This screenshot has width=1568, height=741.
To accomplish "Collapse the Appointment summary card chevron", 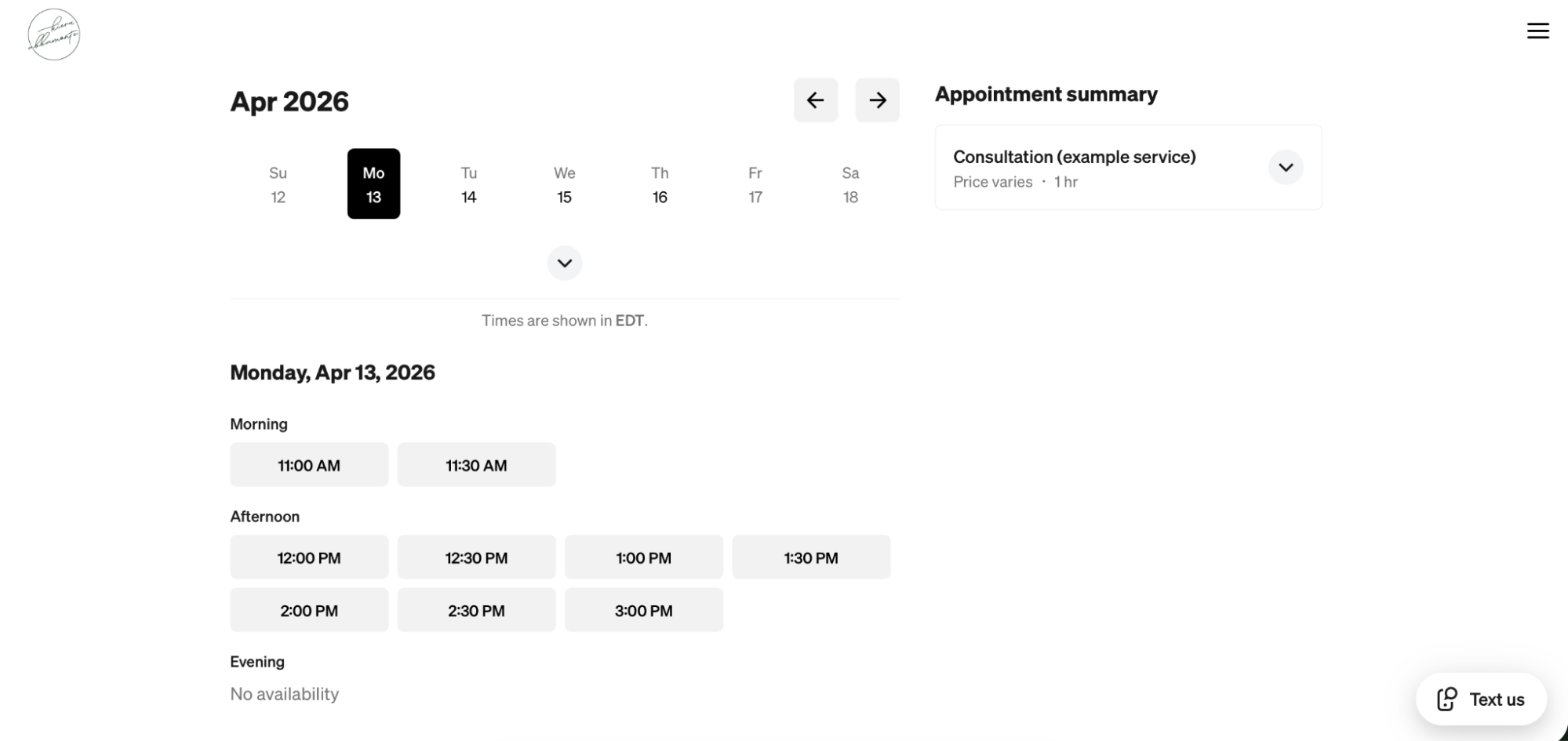I will [x=1285, y=167].
